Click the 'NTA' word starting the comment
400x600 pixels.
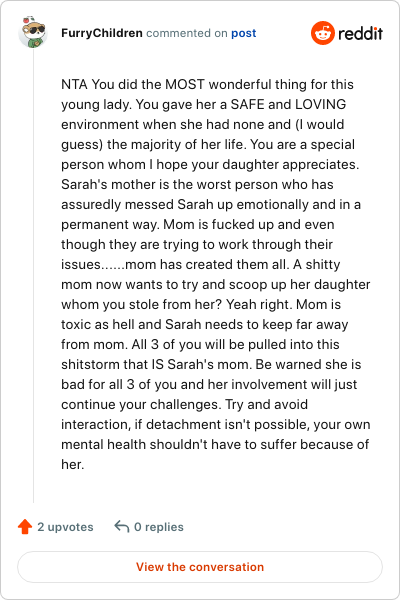point(74,84)
